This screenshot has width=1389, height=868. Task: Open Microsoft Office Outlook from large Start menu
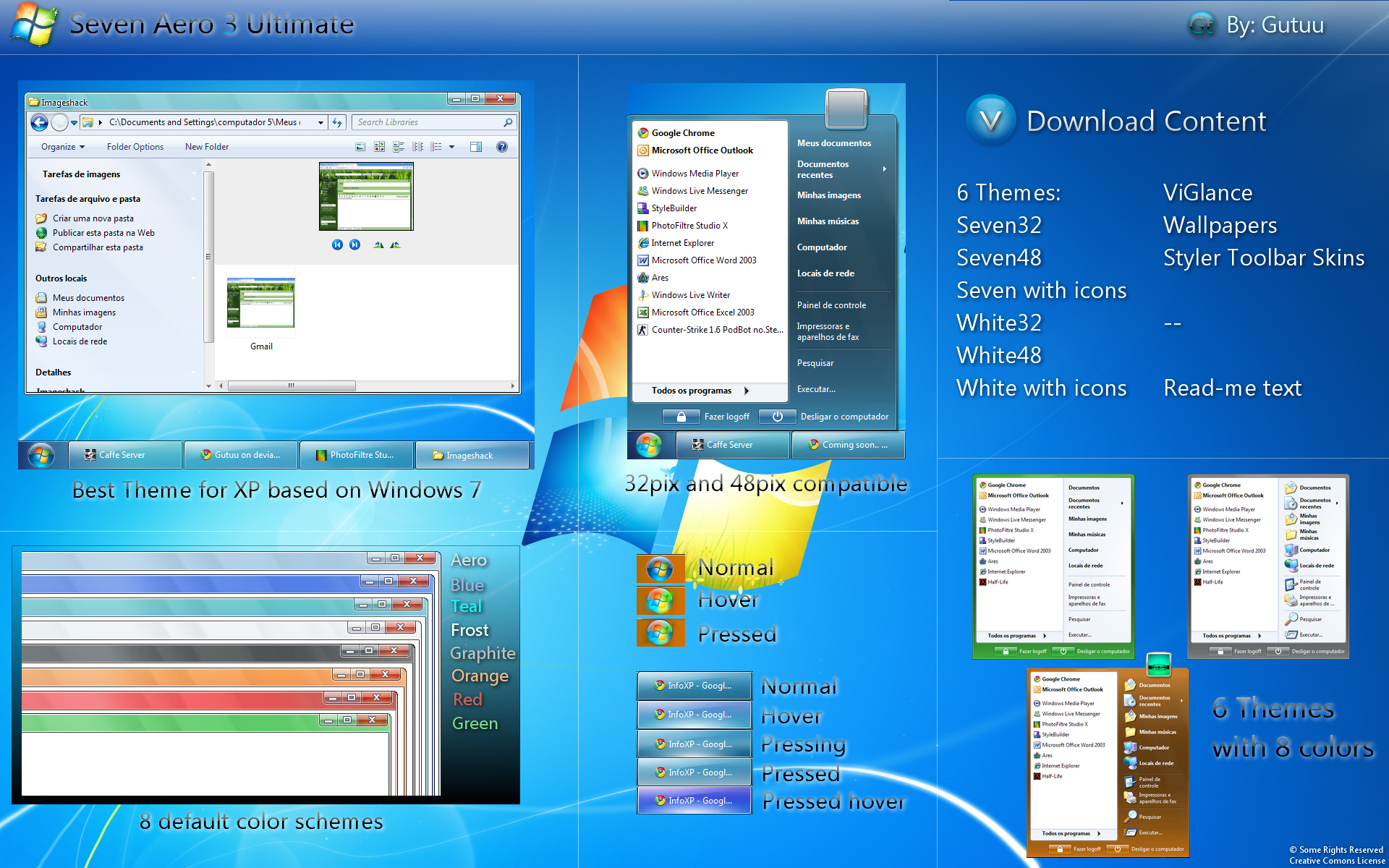[x=695, y=150]
